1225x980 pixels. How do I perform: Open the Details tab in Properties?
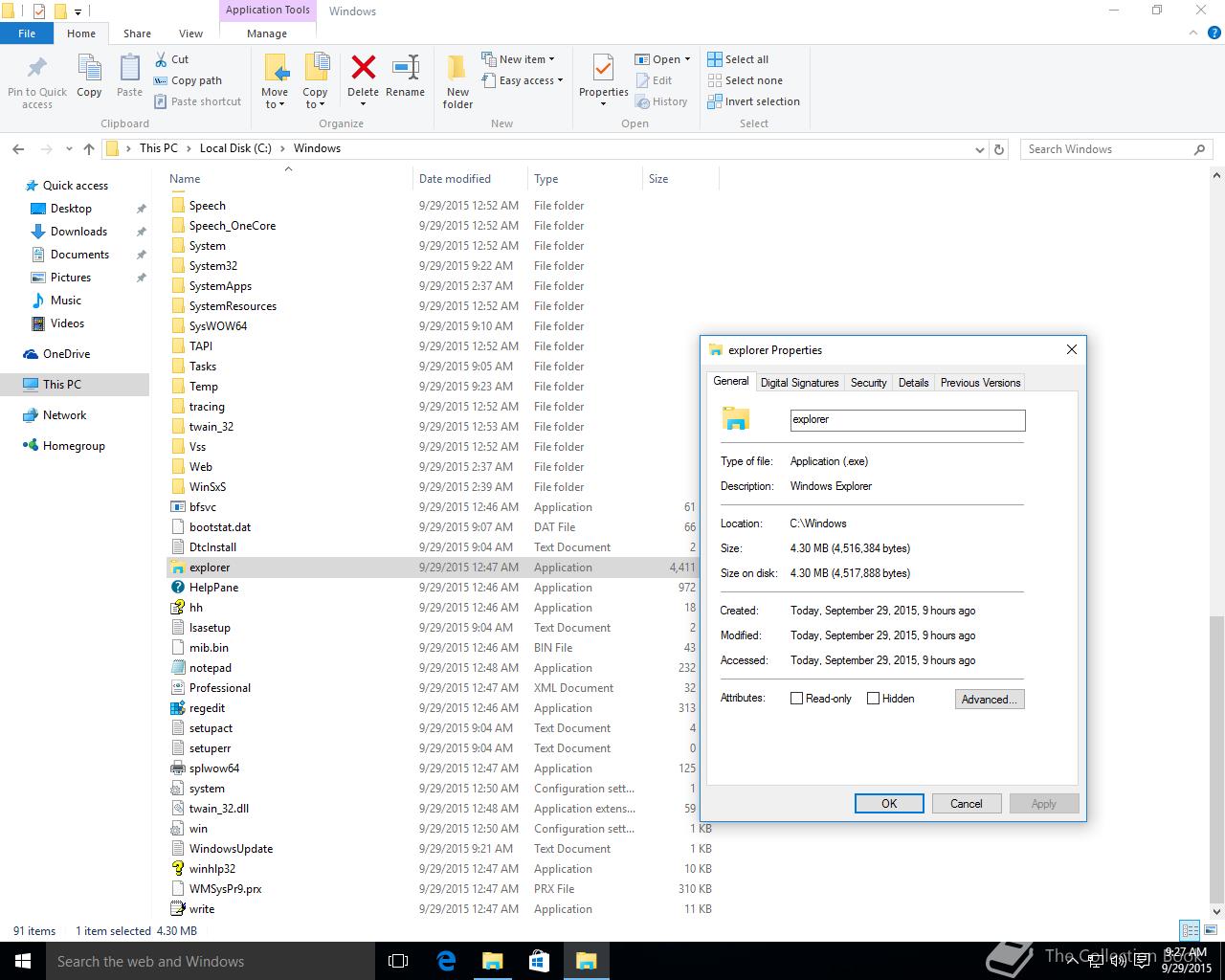[x=914, y=383]
